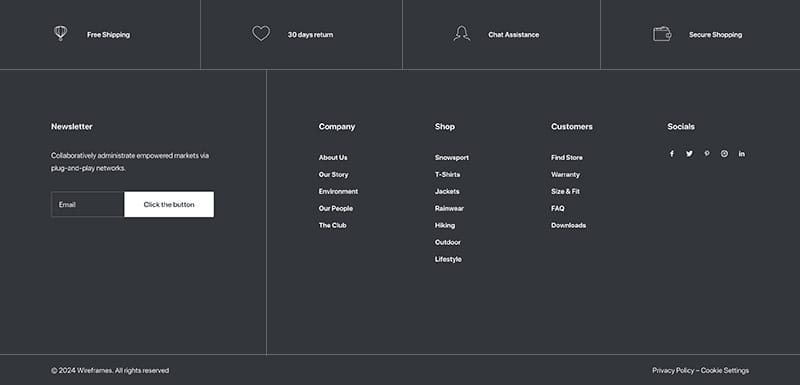Viewport: 800px width, 385px height.
Task: Click the '30 days return' label
Action: [310, 35]
